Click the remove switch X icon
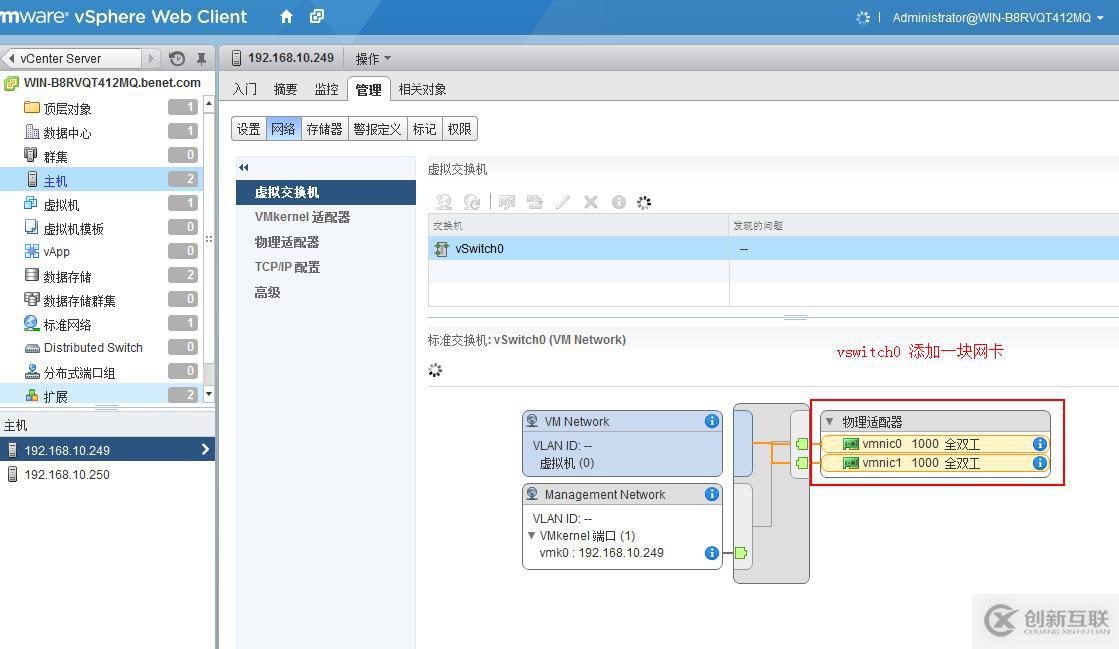The image size is (1119, 649). point(591,202)
